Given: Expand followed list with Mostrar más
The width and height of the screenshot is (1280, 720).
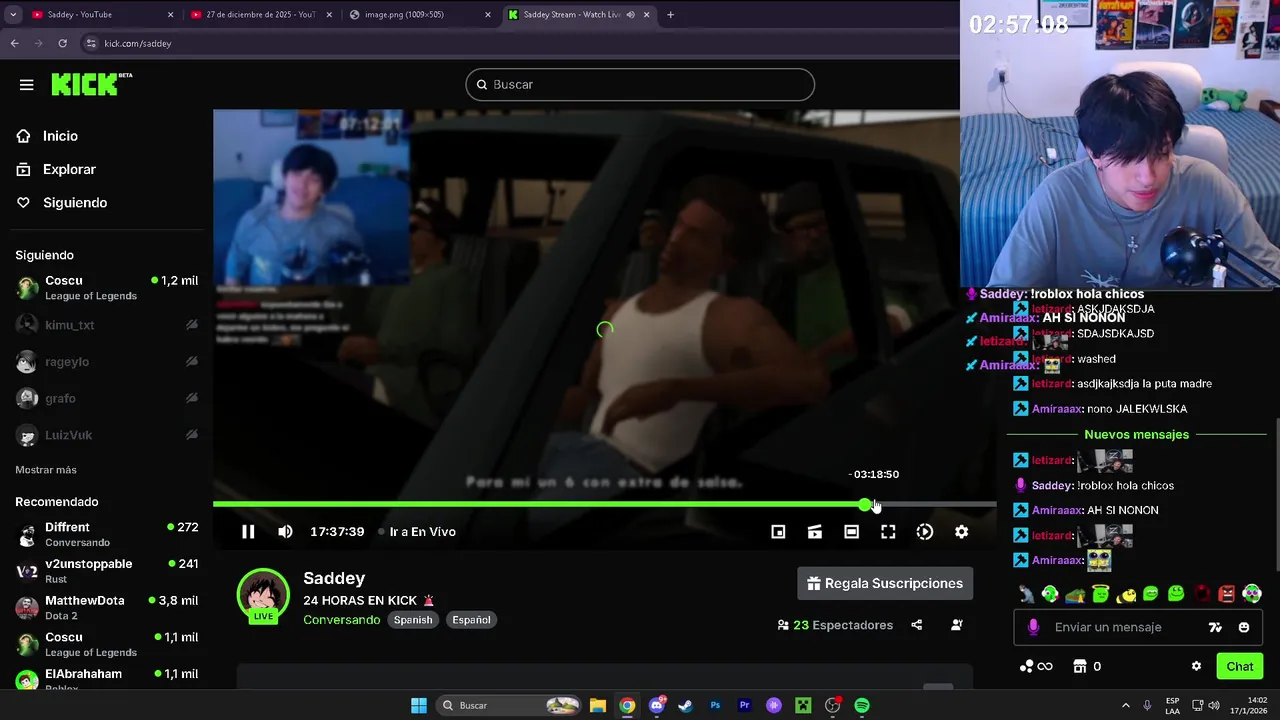Looking at the screenshot, I should click(46, 470).
